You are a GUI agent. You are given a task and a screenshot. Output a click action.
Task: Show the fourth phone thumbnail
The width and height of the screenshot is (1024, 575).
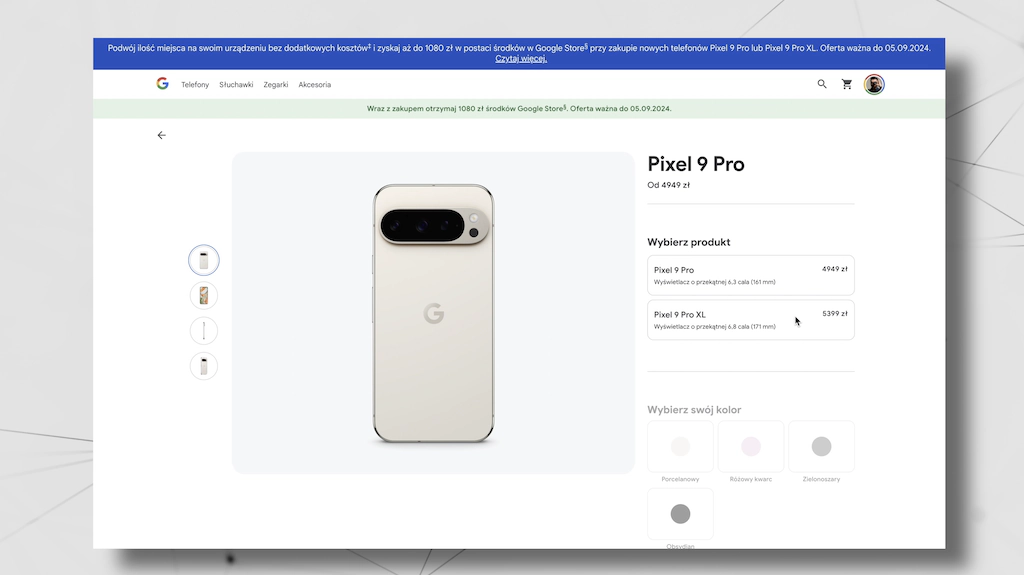coord(204,366)
